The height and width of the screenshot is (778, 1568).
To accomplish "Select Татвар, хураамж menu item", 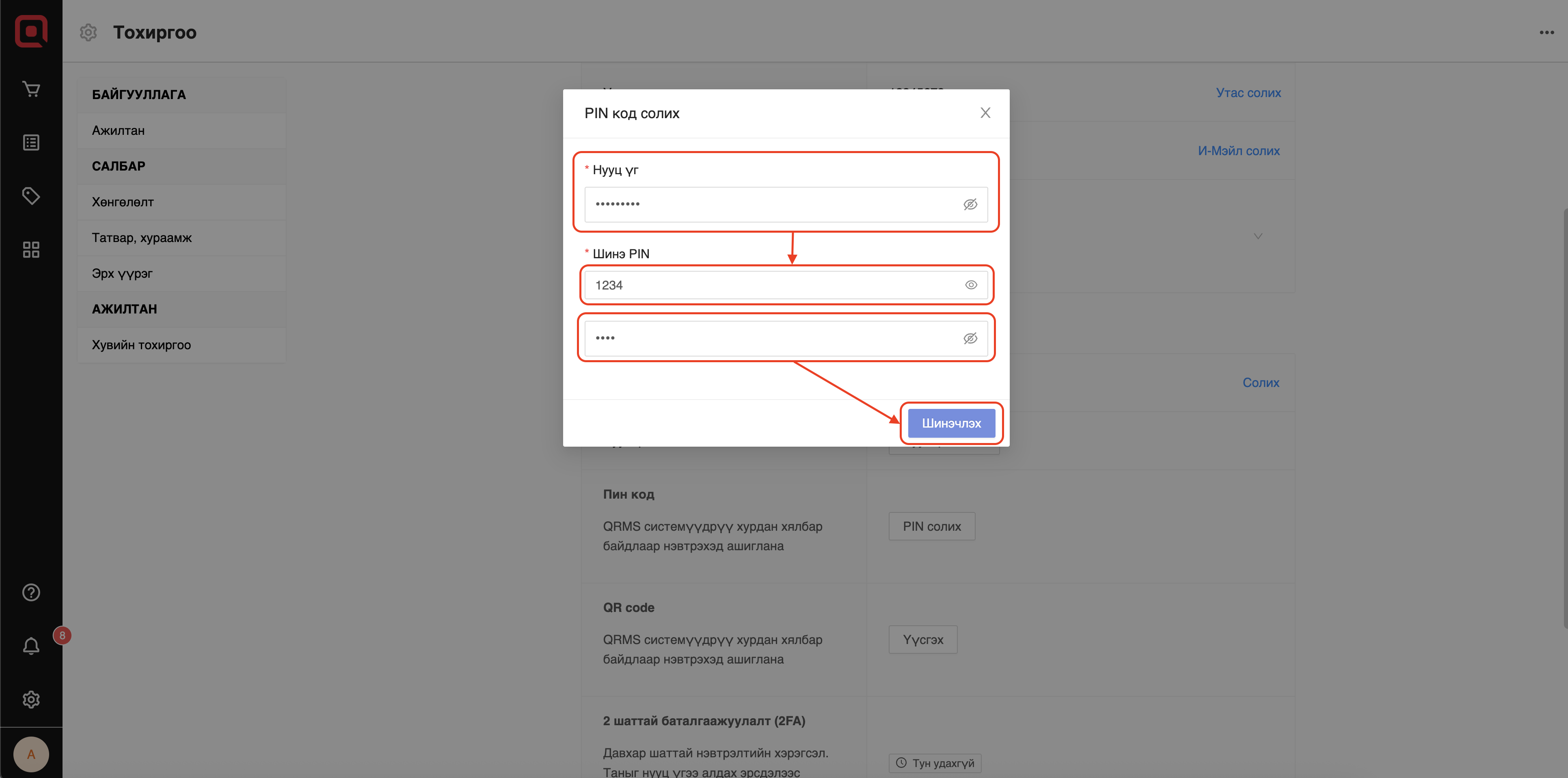I will (x=142, y=238).
